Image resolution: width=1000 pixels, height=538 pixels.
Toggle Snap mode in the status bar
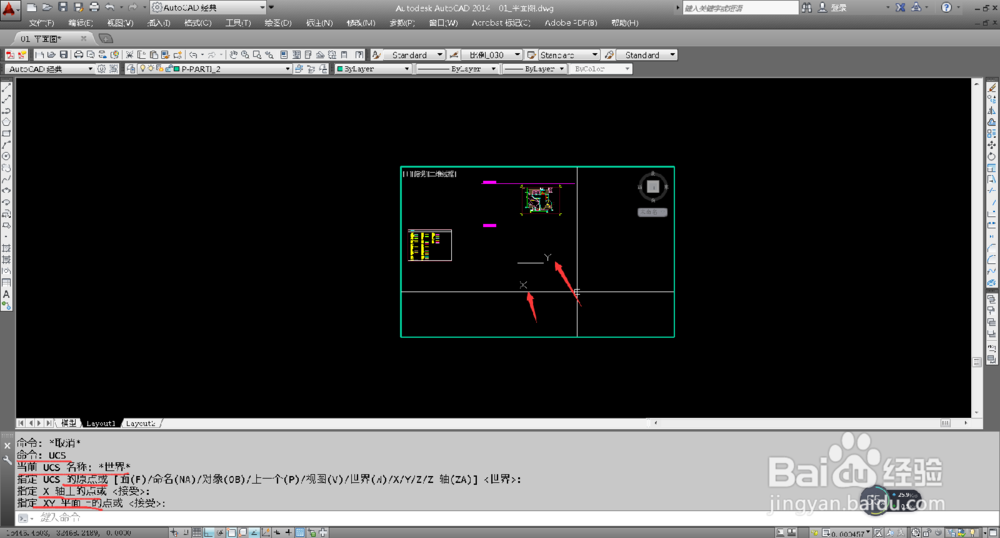(186, 532)
